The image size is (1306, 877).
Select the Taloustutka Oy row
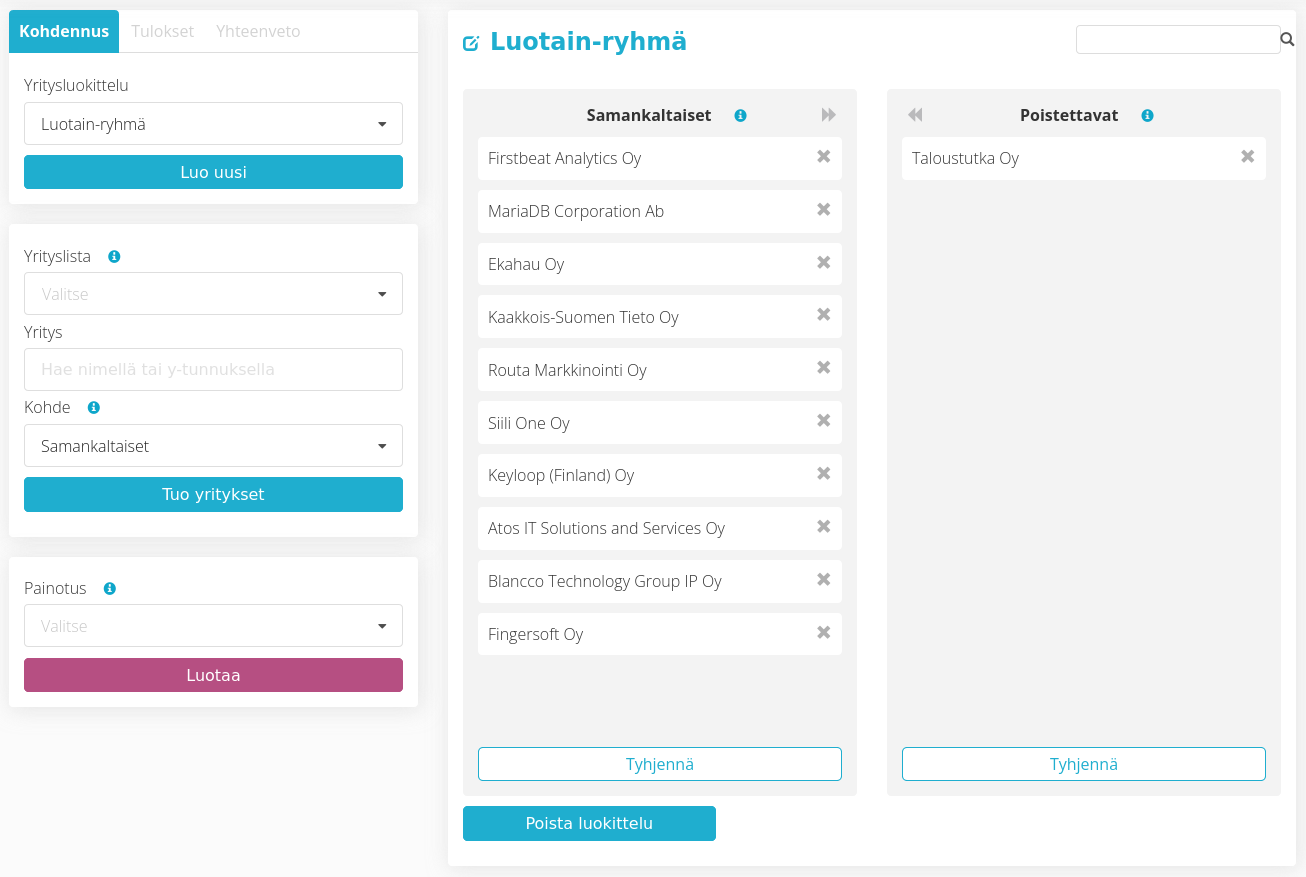(x=1084, y=158)
